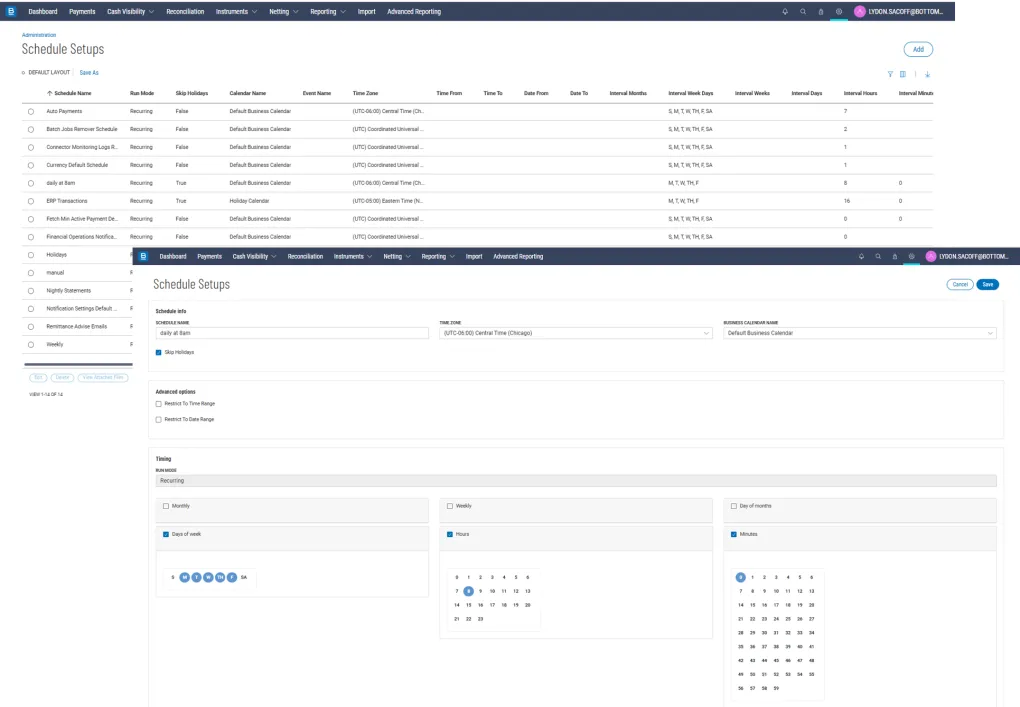Click the download arrow icon above the grid
The width and height of the screenshot is (1020, 707).
927,73
